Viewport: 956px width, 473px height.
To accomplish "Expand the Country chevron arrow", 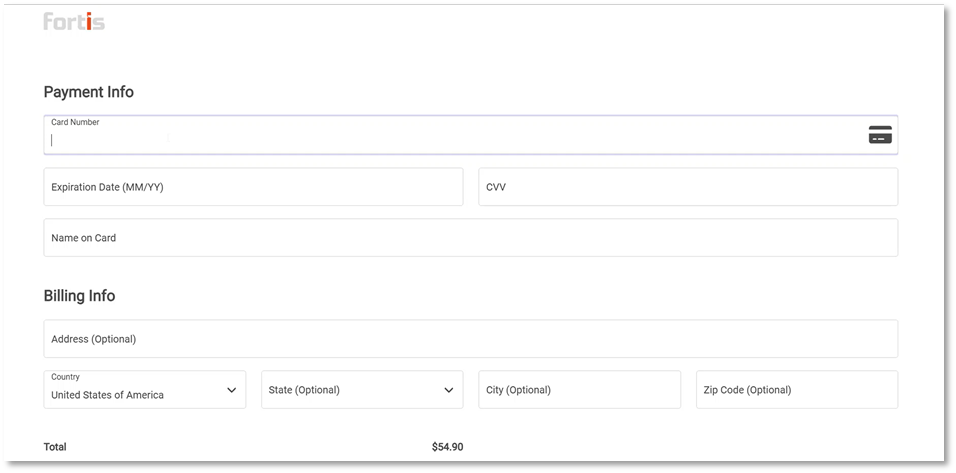I will 232,390.
